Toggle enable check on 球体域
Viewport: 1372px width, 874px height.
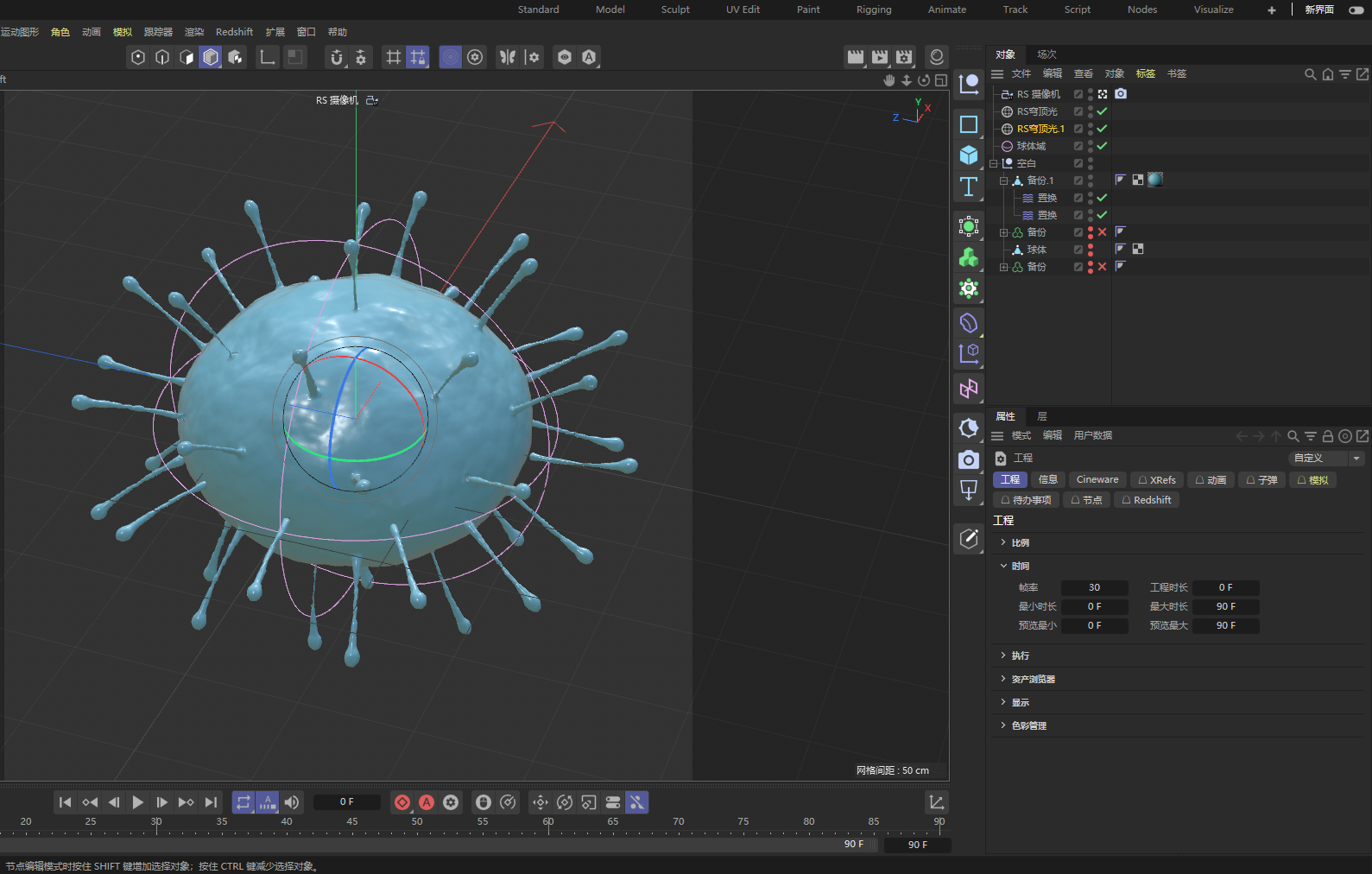pyautogui.click(x=1102, y=146)
